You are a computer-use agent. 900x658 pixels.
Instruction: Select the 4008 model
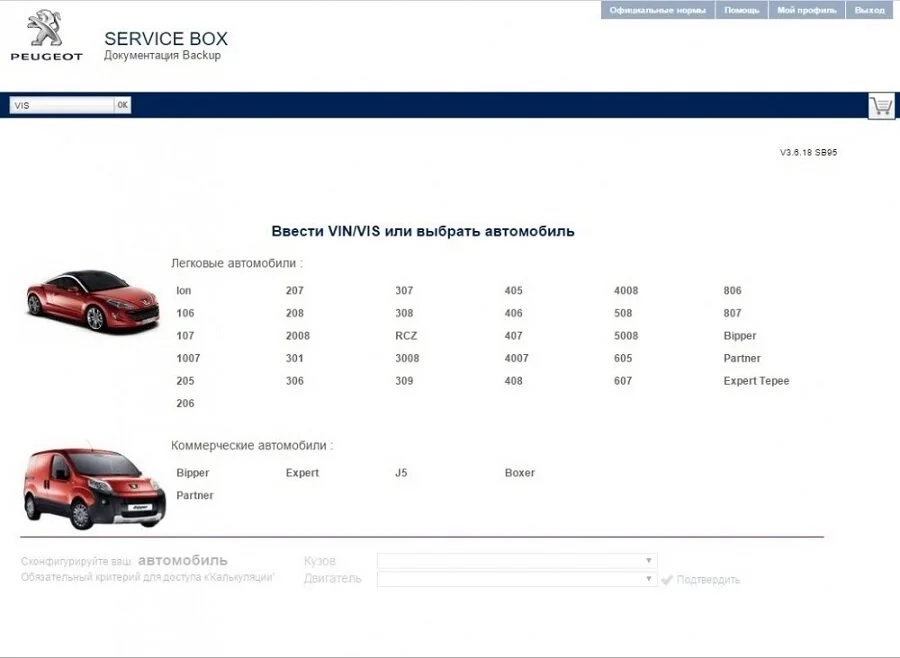[x=626, y=291]
